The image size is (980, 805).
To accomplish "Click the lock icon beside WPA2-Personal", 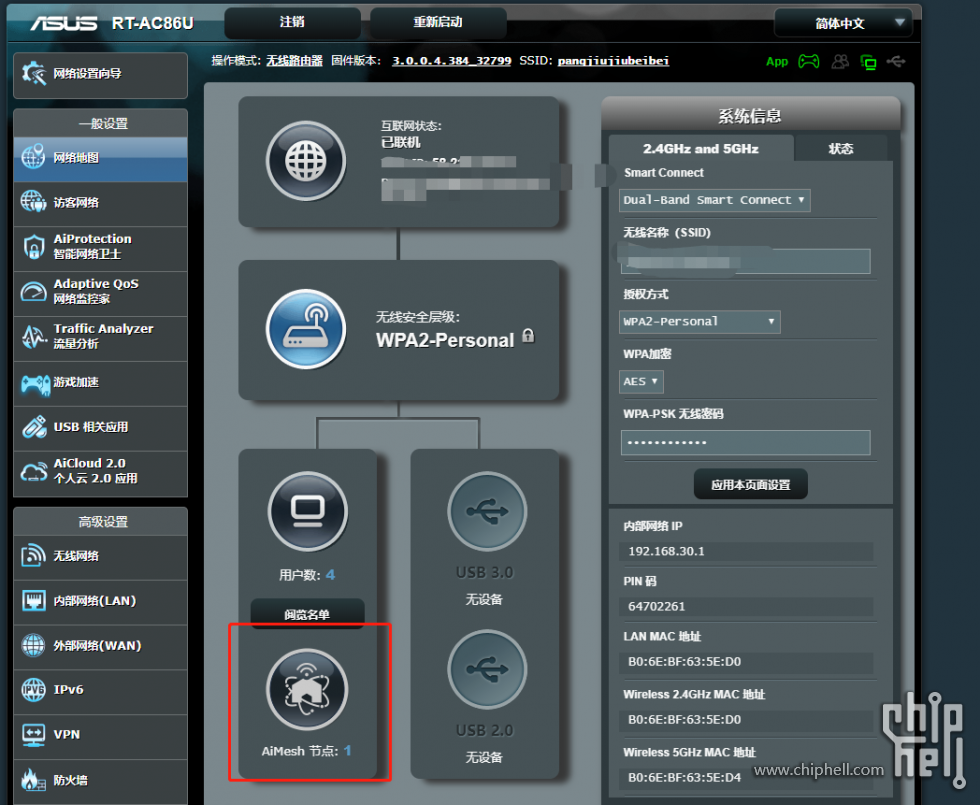I will (528, 336).
